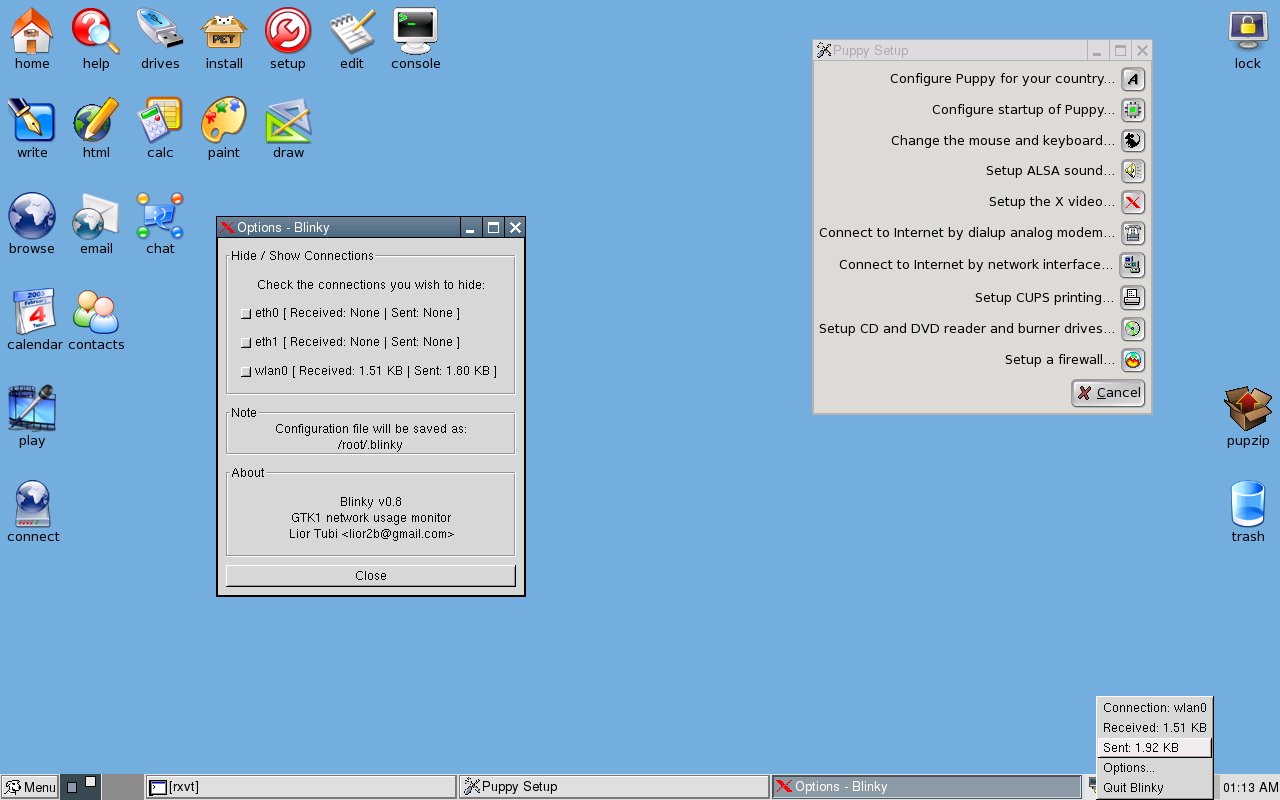Check the eth1 hide connection checkbox
The width and height of the screenshot is (1280, 800).
point(246,343)
